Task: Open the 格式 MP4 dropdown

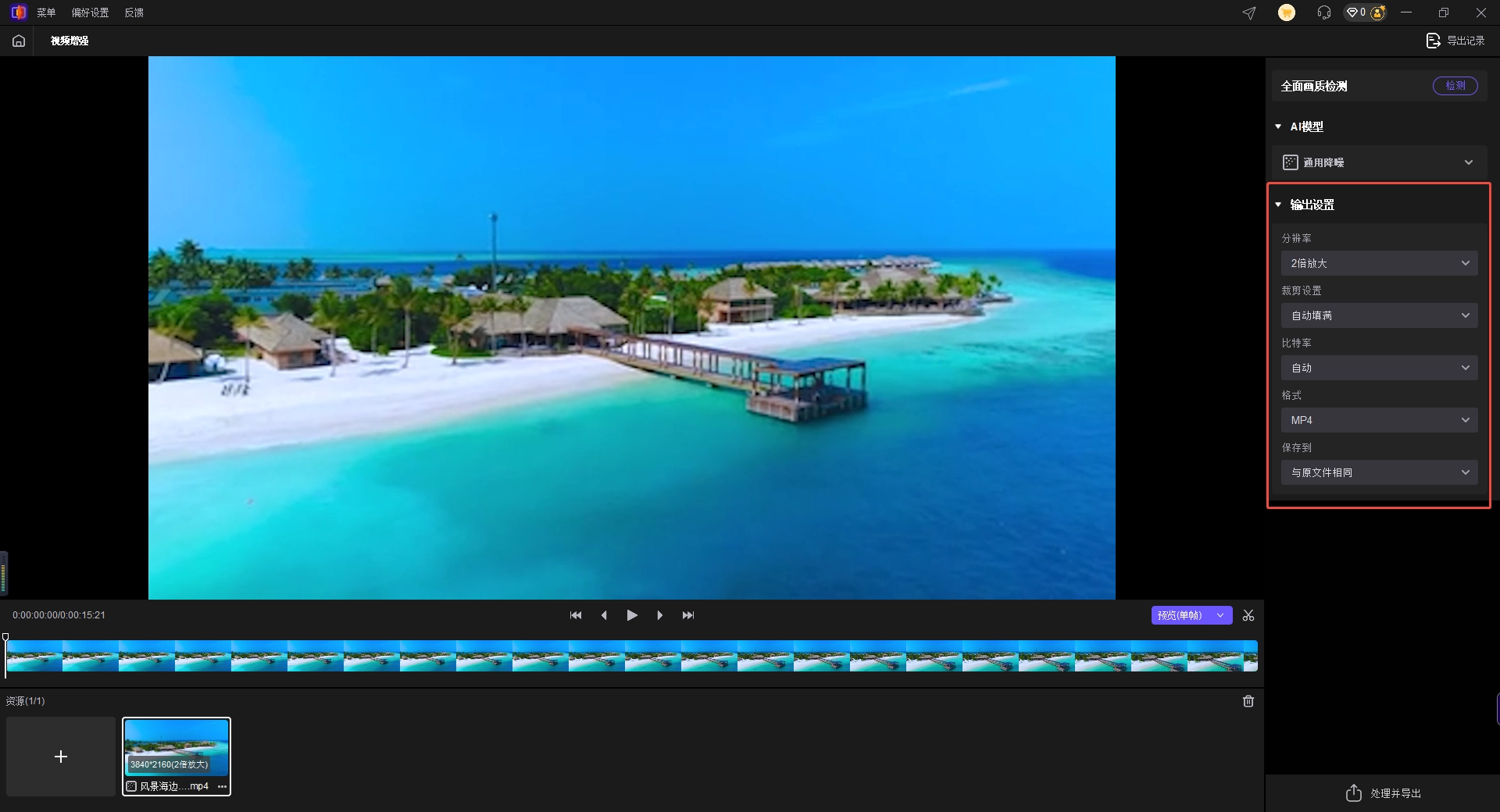Action: tap(1379, 420)
